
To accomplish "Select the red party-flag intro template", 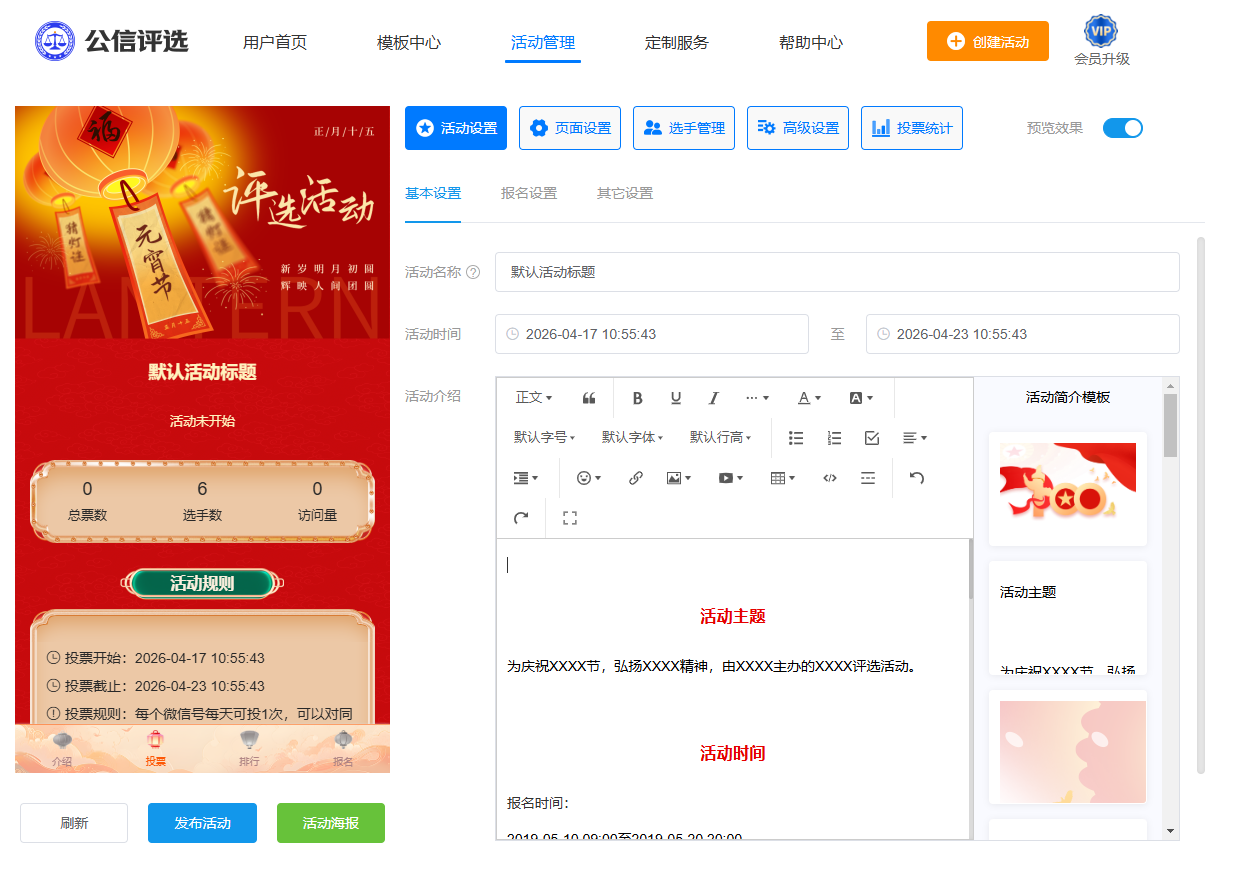I will click(x=1068, y=489).
